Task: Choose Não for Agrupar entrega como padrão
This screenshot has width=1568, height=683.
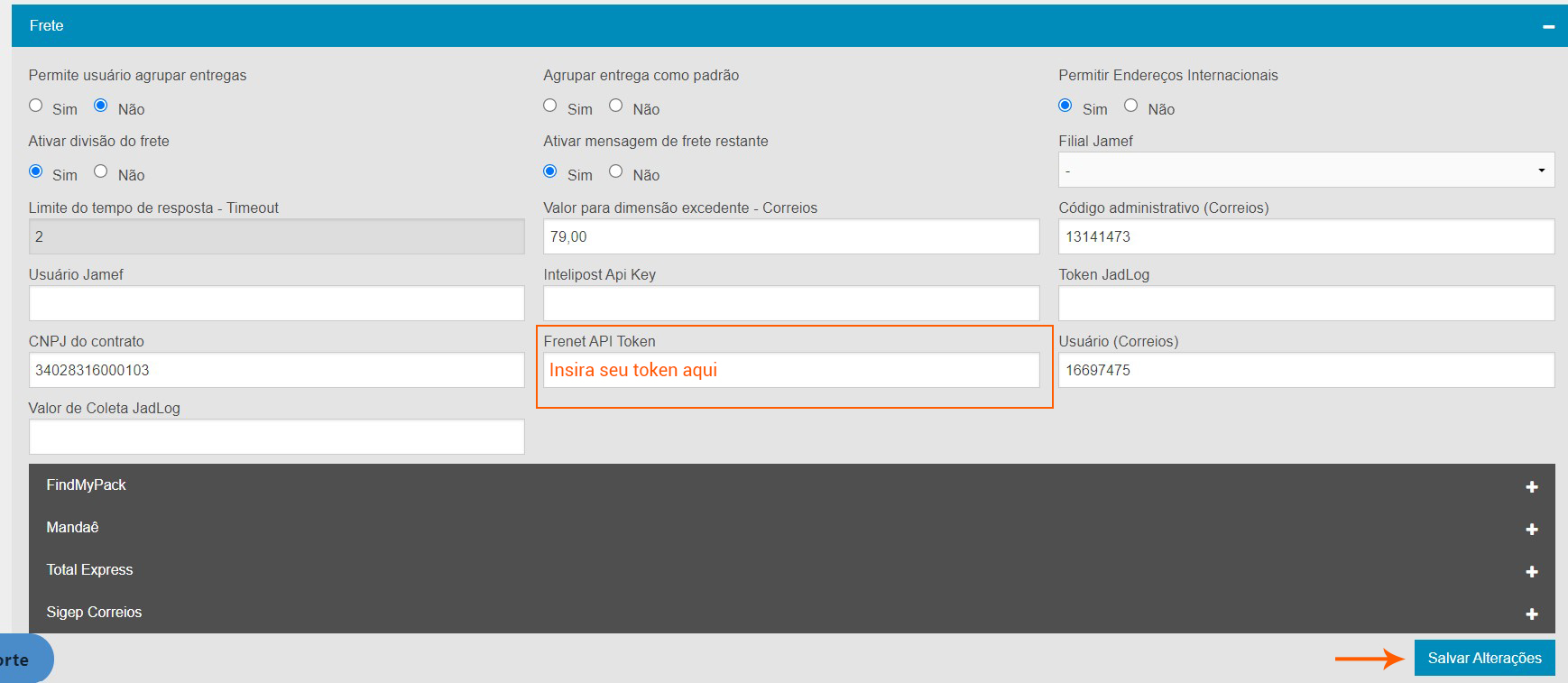Action: (616, 106)
